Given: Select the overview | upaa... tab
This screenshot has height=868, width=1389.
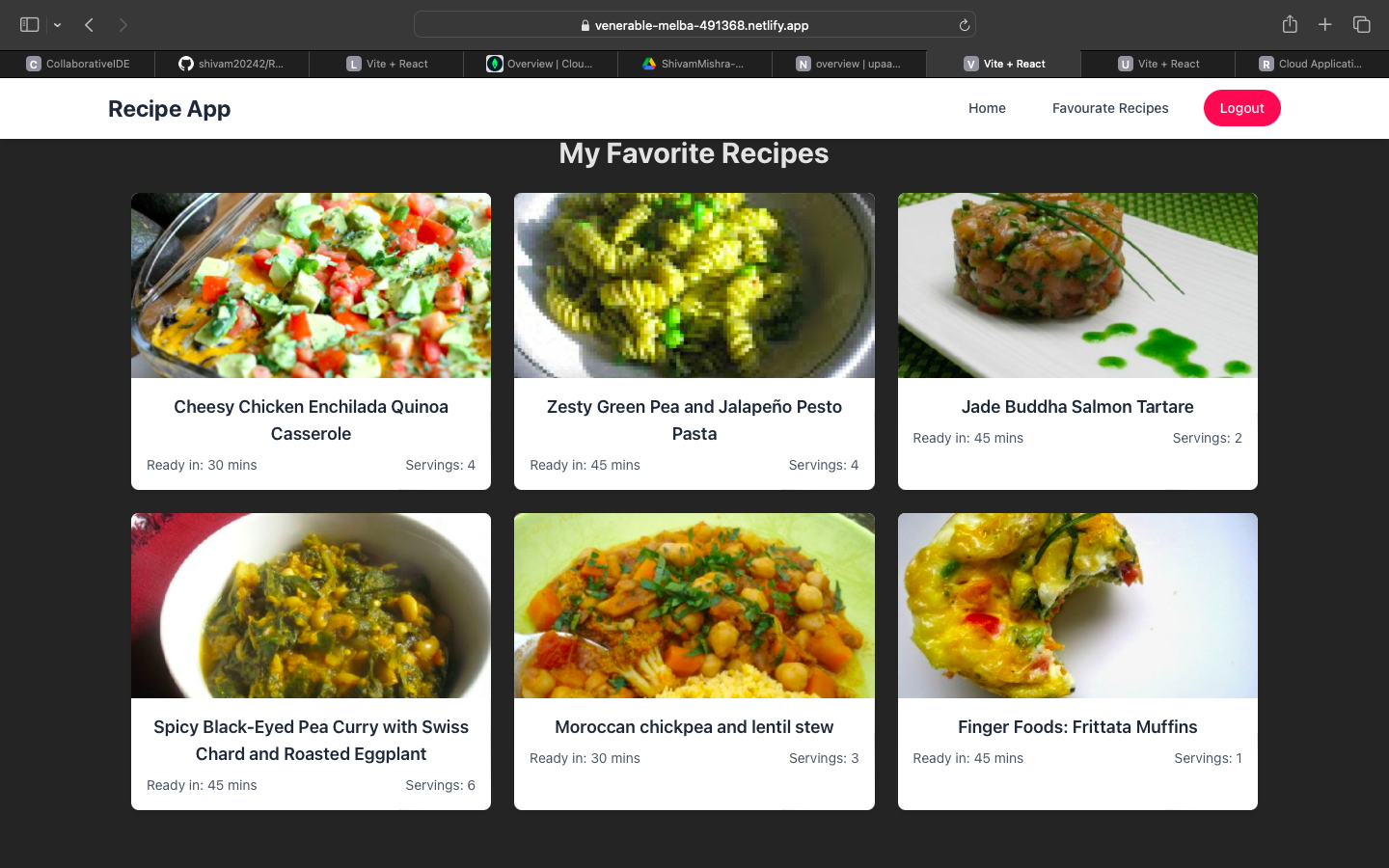Looking at the screenshot, I should point(849,64).
